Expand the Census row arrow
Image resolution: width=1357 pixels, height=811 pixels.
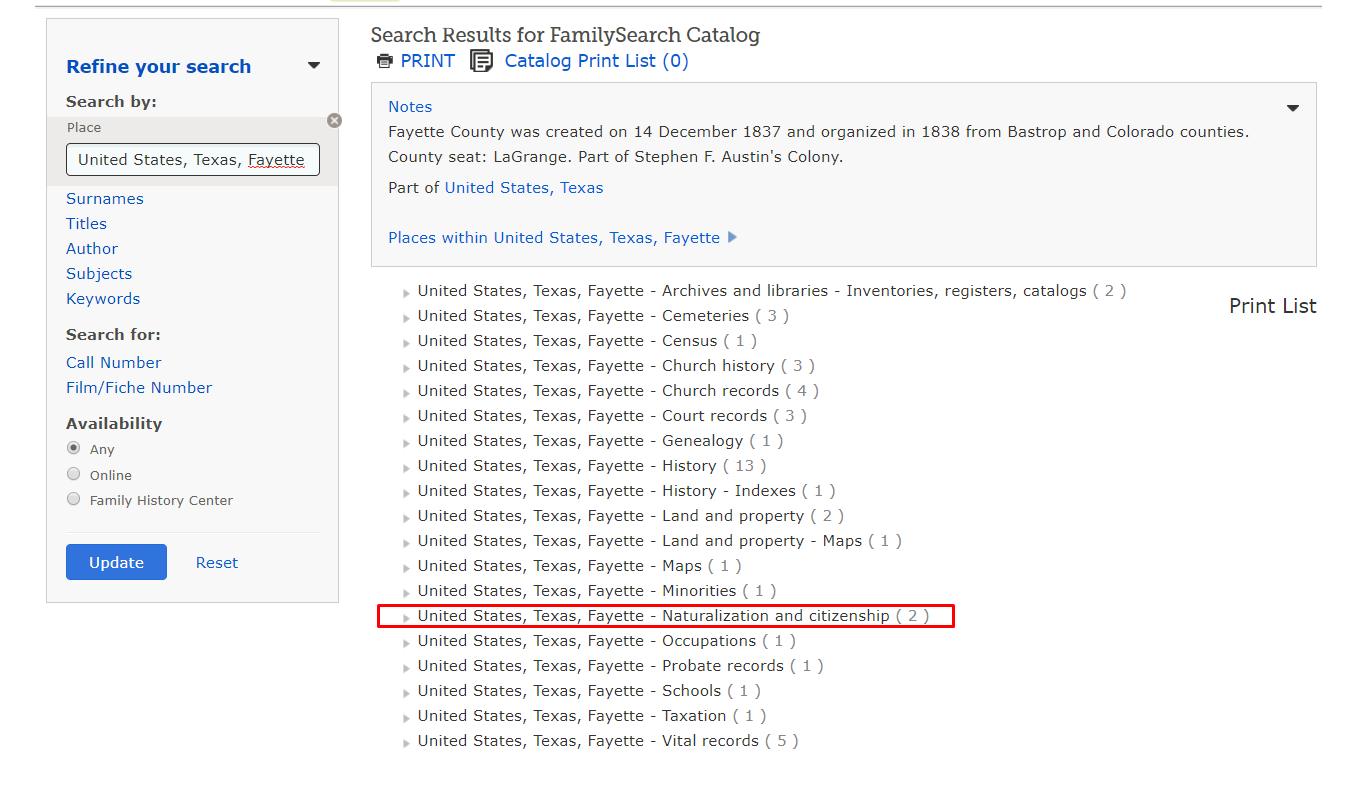[406, 343]
